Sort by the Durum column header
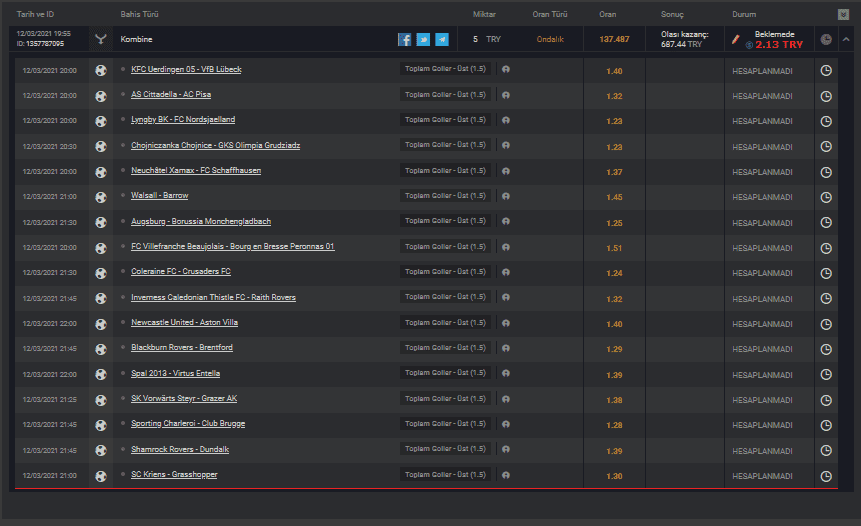Screen dimensions: 861x526 [744, 14]
